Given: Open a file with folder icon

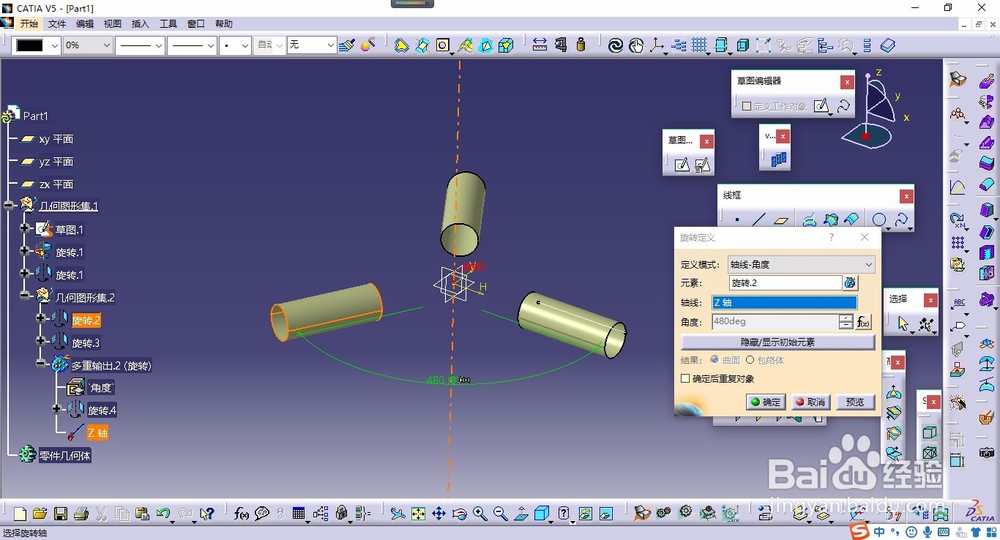Looking at the screenshot, I should [x=40, y=513].
